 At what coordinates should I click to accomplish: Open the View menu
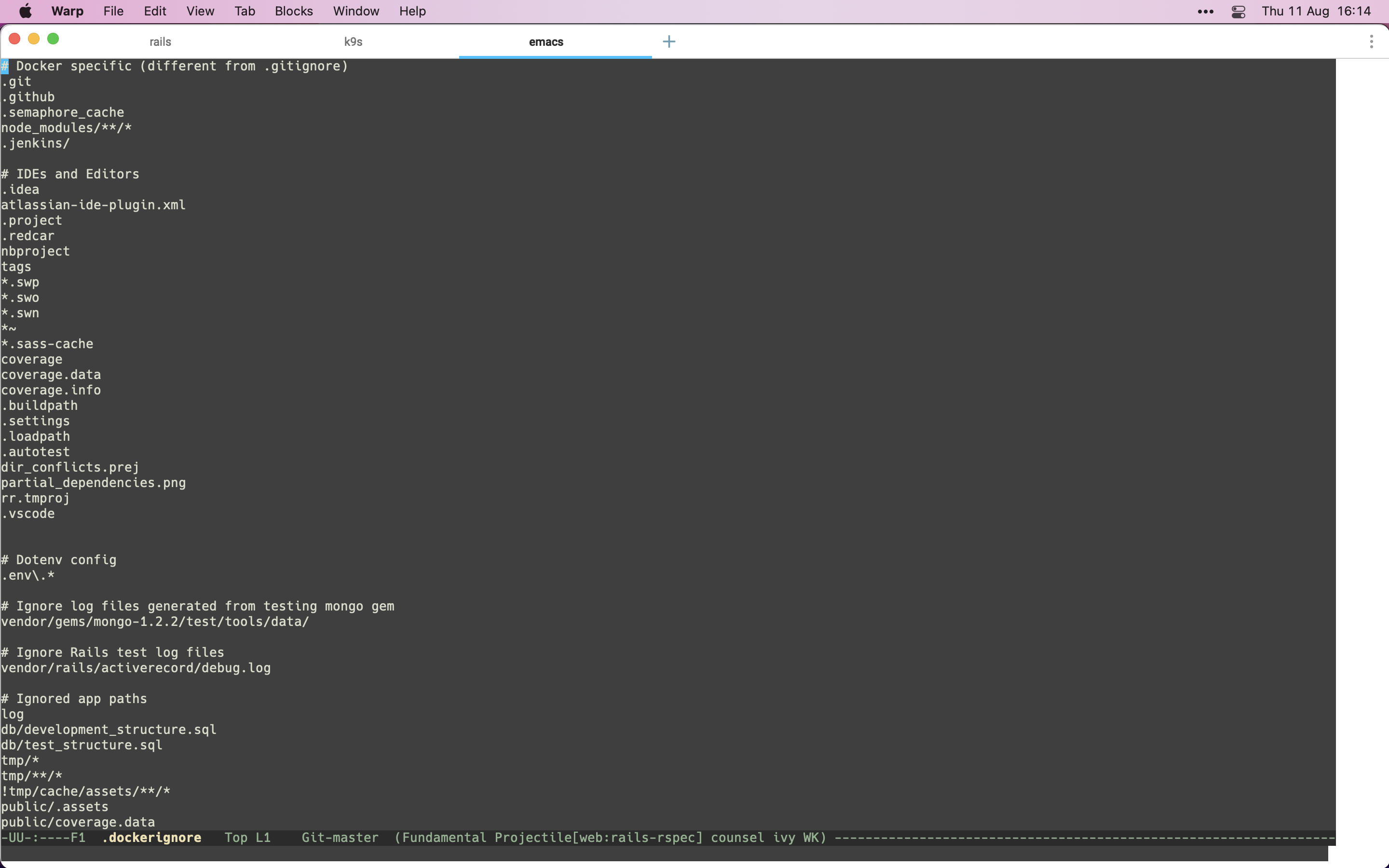point(199,11)
